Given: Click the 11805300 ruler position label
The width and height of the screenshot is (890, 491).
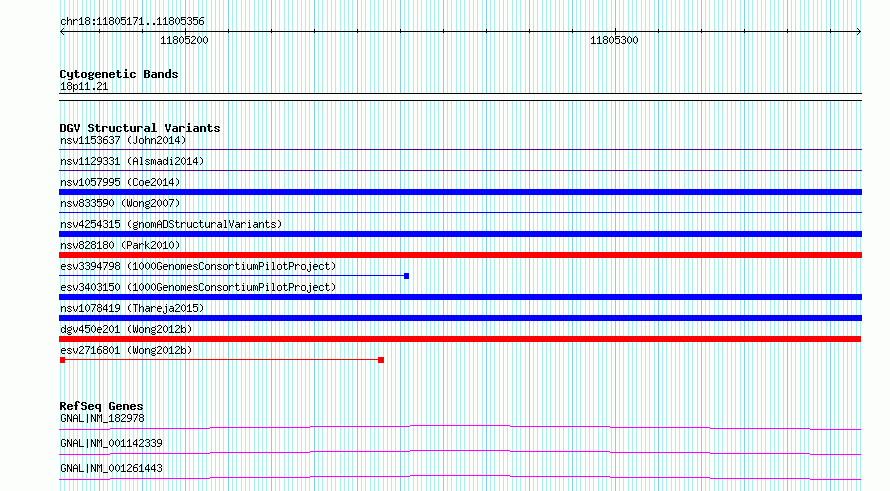Looking at the screenshot, I should [x=614, y=40].
